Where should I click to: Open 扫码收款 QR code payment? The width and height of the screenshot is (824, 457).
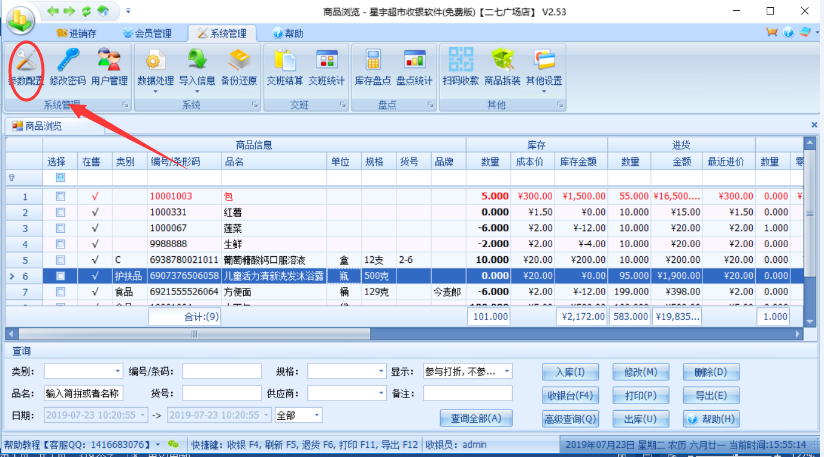coord(460,67)
